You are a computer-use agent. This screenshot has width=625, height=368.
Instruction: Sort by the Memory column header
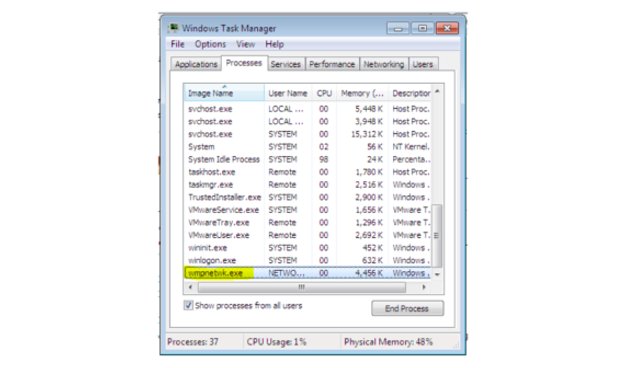tap(362, 93)
